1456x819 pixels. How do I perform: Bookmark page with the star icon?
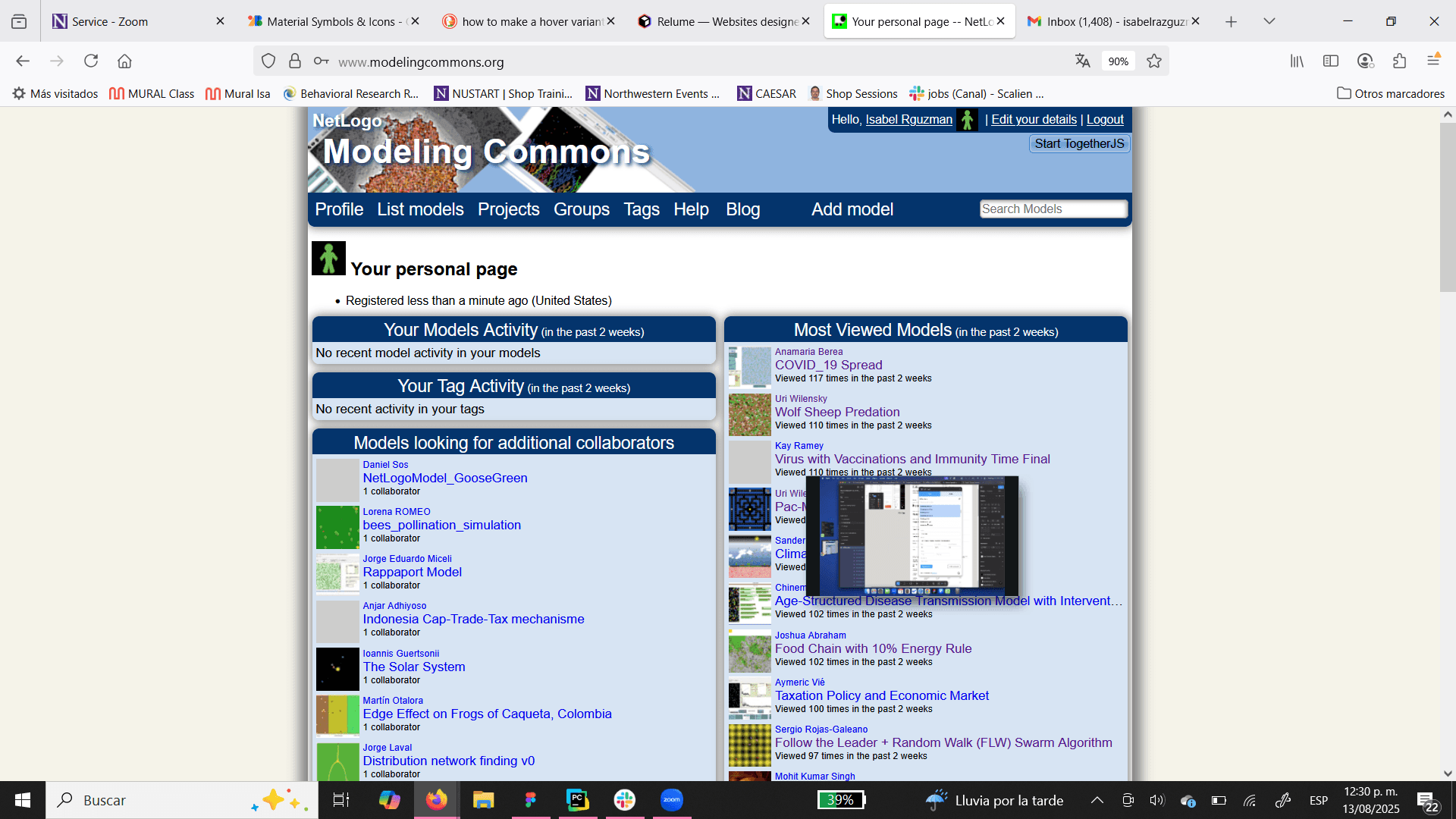pos(1154,61)
